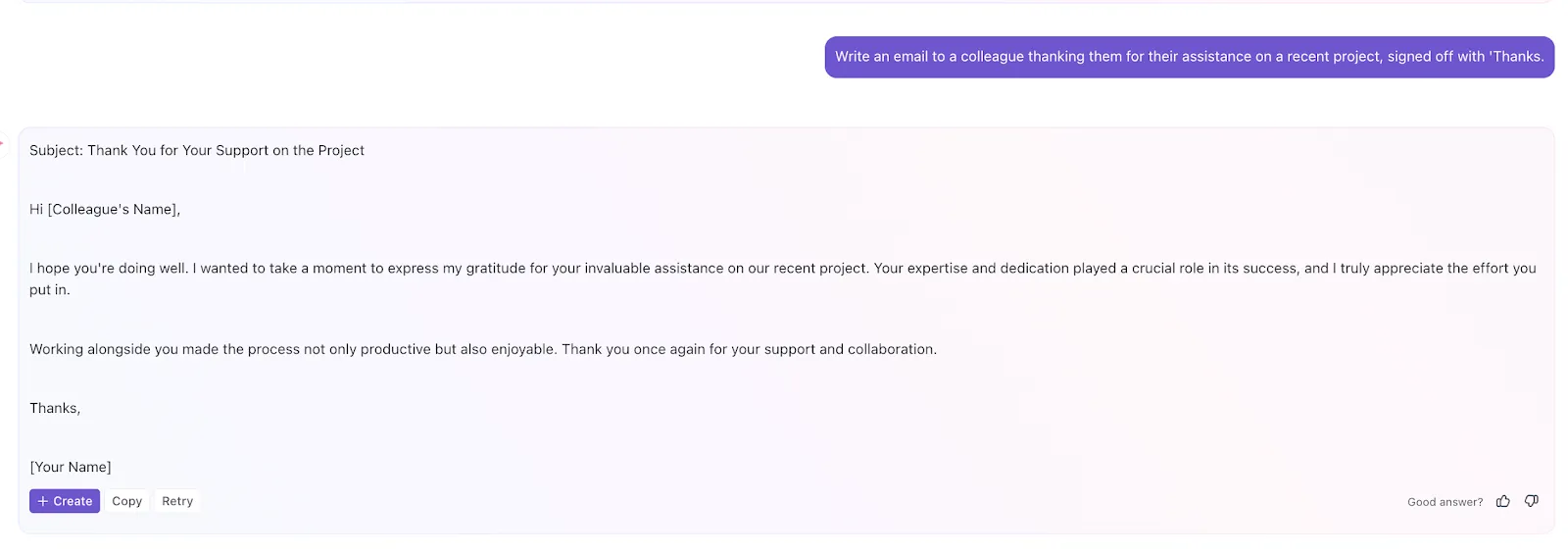Click the '[Your Name]' placeholder
The height and width of the screenshot is (554, 1568).
pyautogui.click(x=71, y=467)
